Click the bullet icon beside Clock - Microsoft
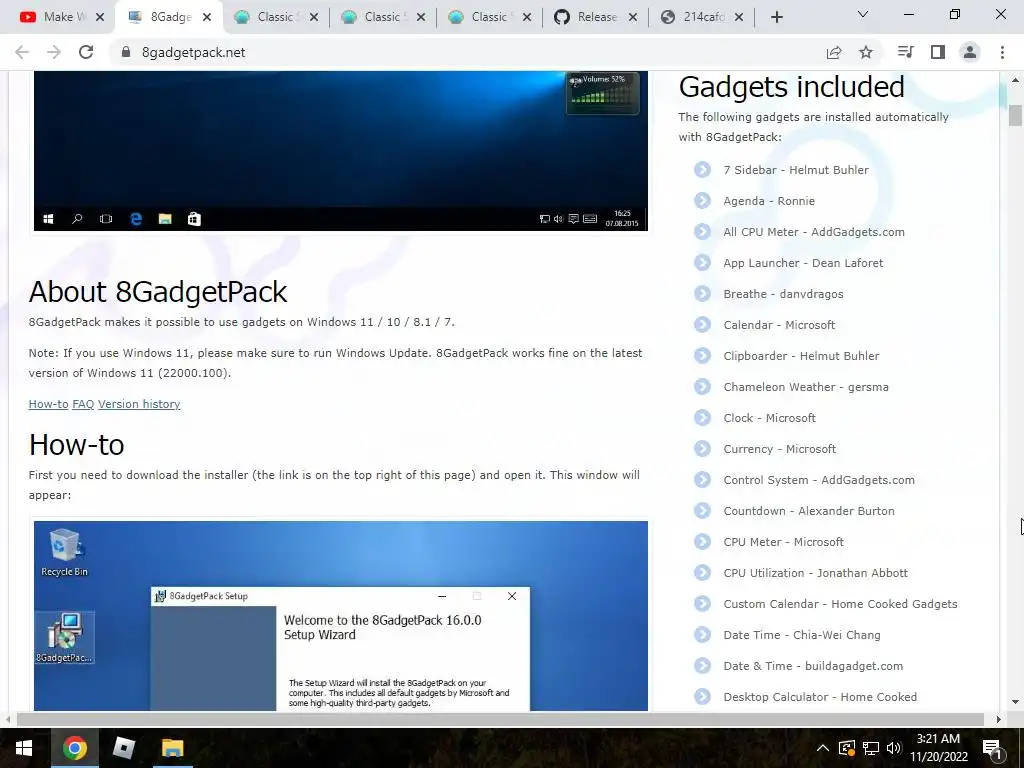This screenshot has width=1024, height=768. [702, 418]
